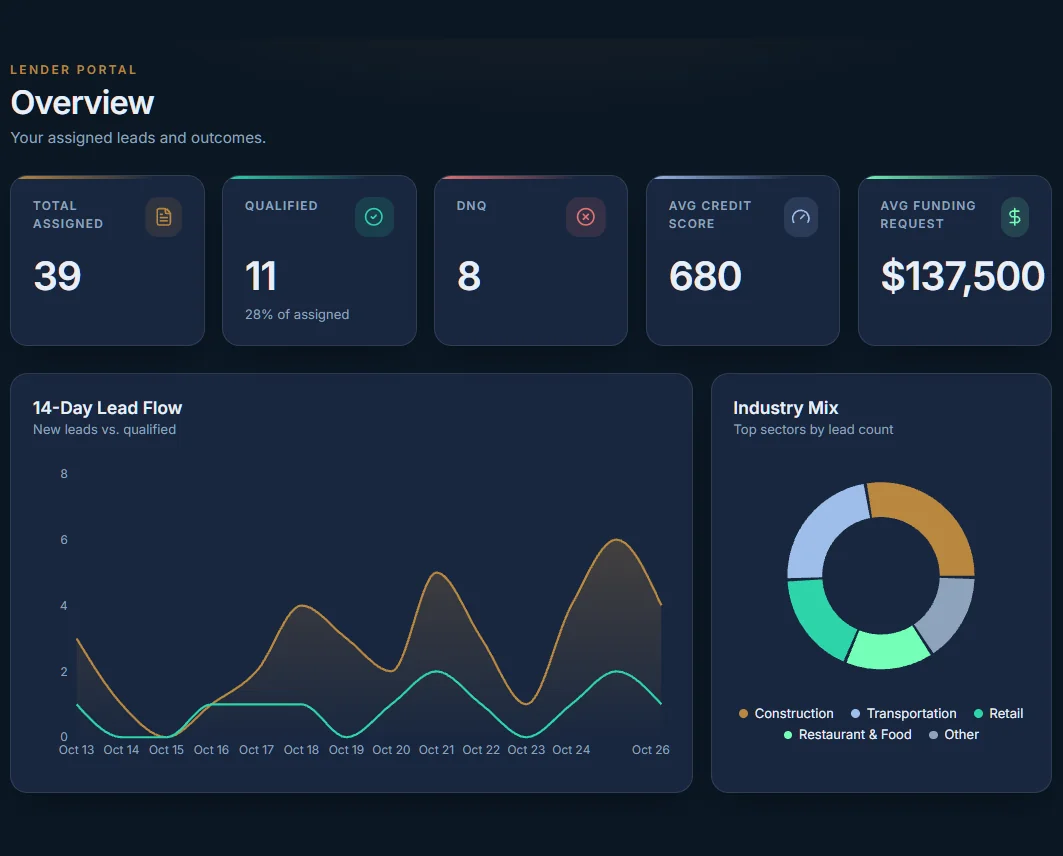
Task: Click the dollar icon on Avg Funding Request card
Action: [1015, 217]
